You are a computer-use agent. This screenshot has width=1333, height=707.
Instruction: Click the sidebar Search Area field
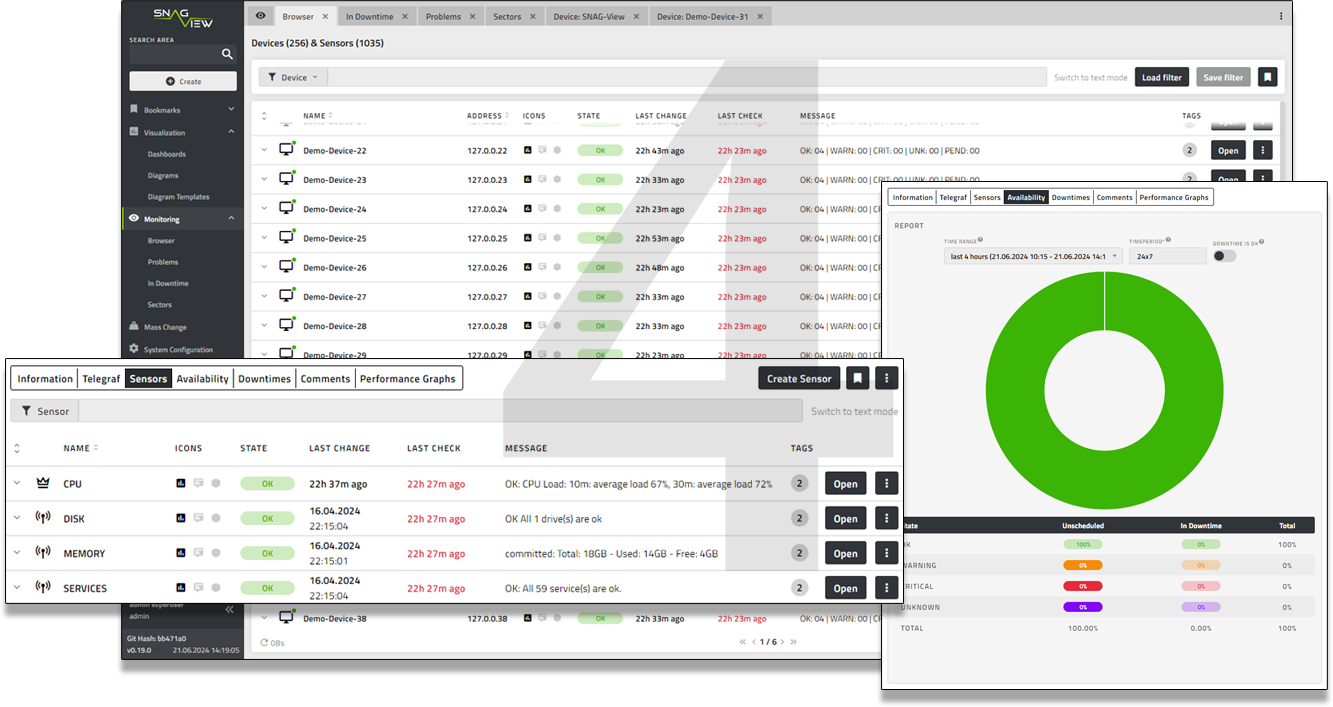pyautogui.click(x=172, y=54)
